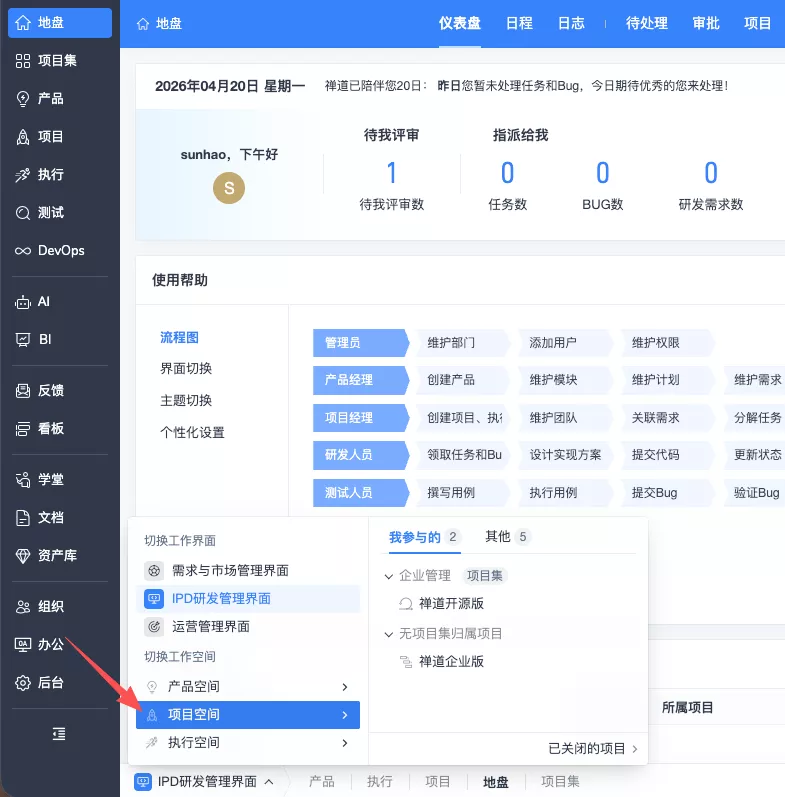Select 需求与市场管理界面 option

[248, 571]
